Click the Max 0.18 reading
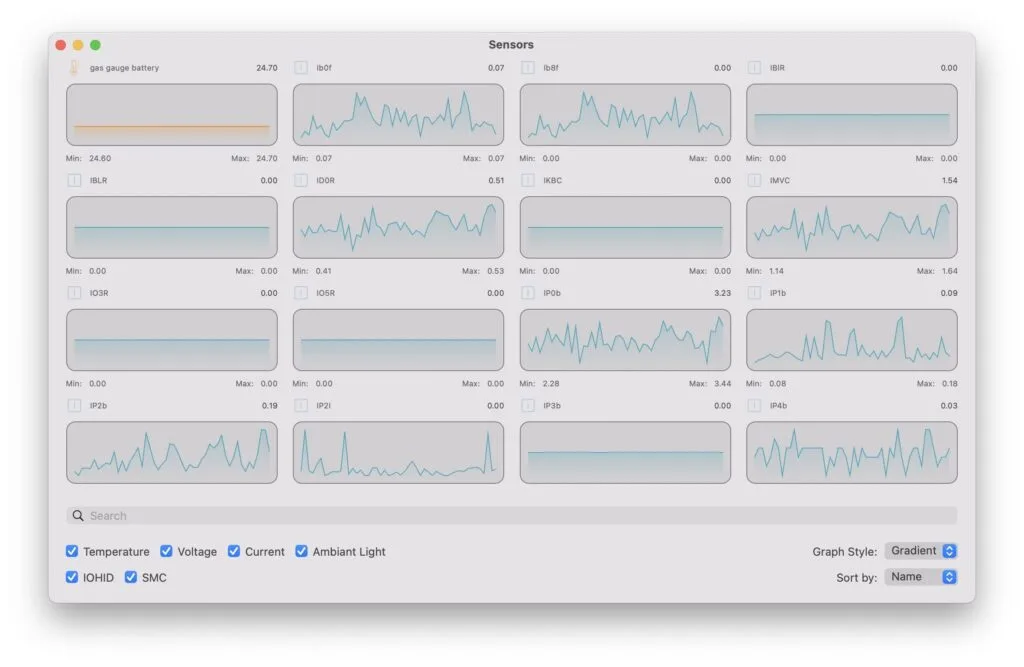 pos(937,383)
